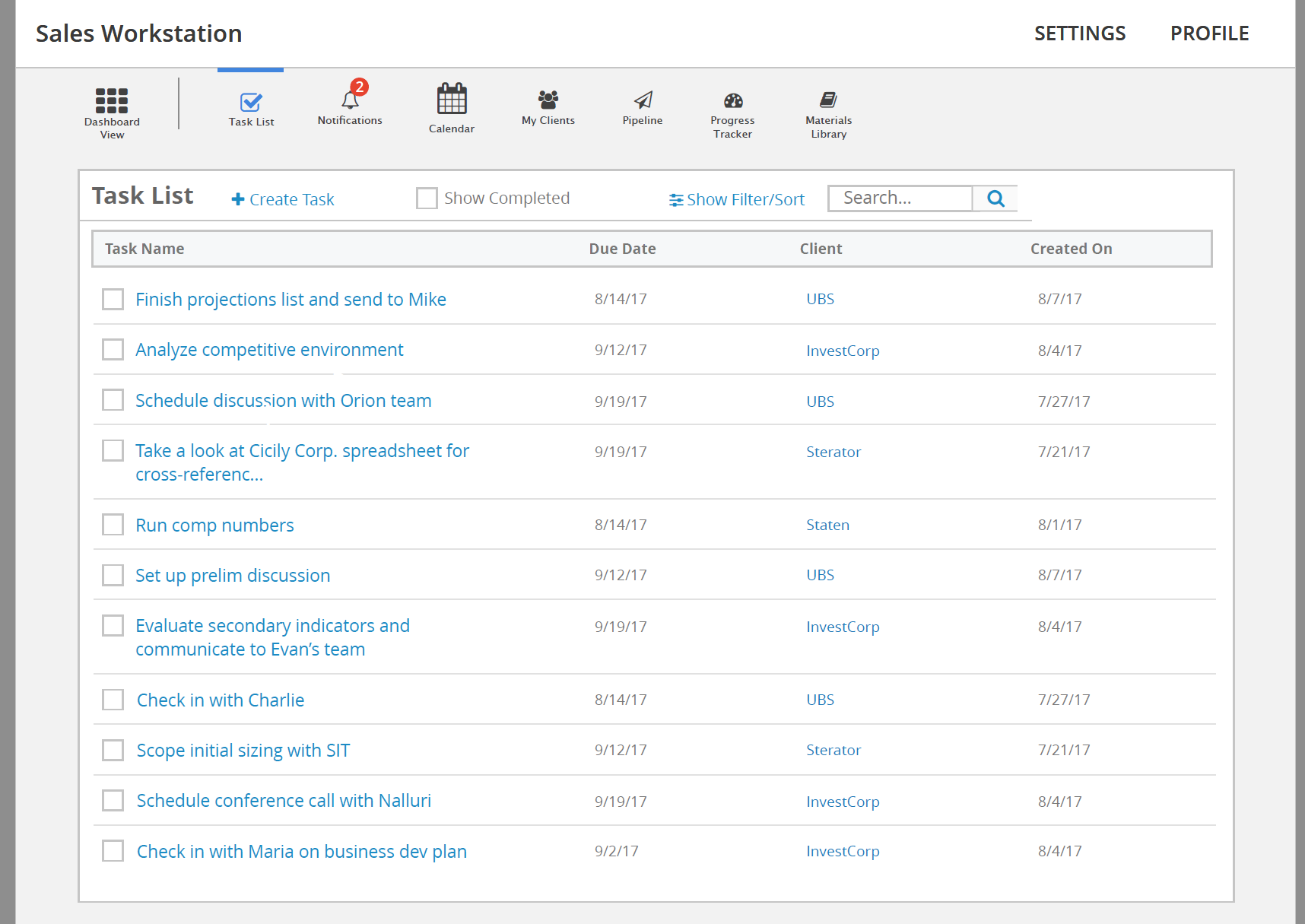Click due date 9/2/17
Image resolution: width=1305 pixels, height=924 pixels.
[x=617, y=851]
